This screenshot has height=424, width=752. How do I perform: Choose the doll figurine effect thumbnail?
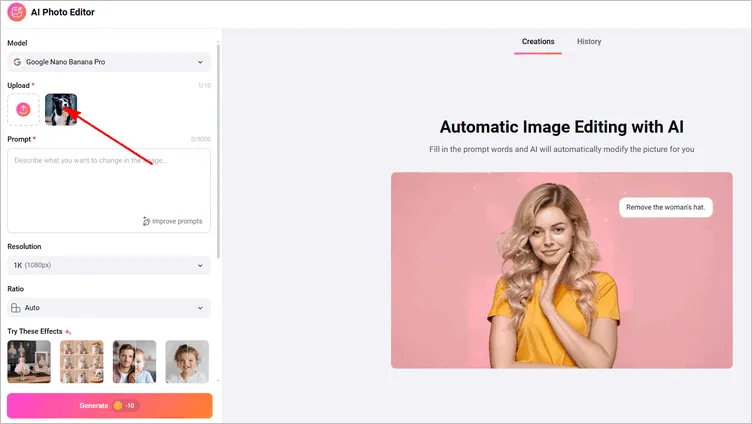click(29, 362)
